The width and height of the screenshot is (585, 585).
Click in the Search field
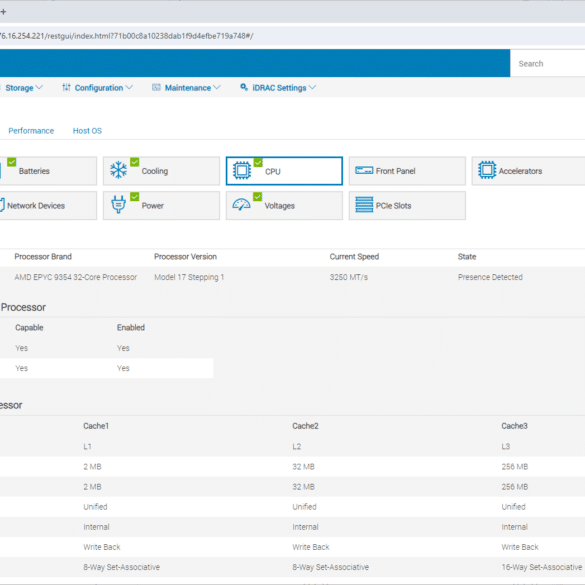tap(547, 63)
